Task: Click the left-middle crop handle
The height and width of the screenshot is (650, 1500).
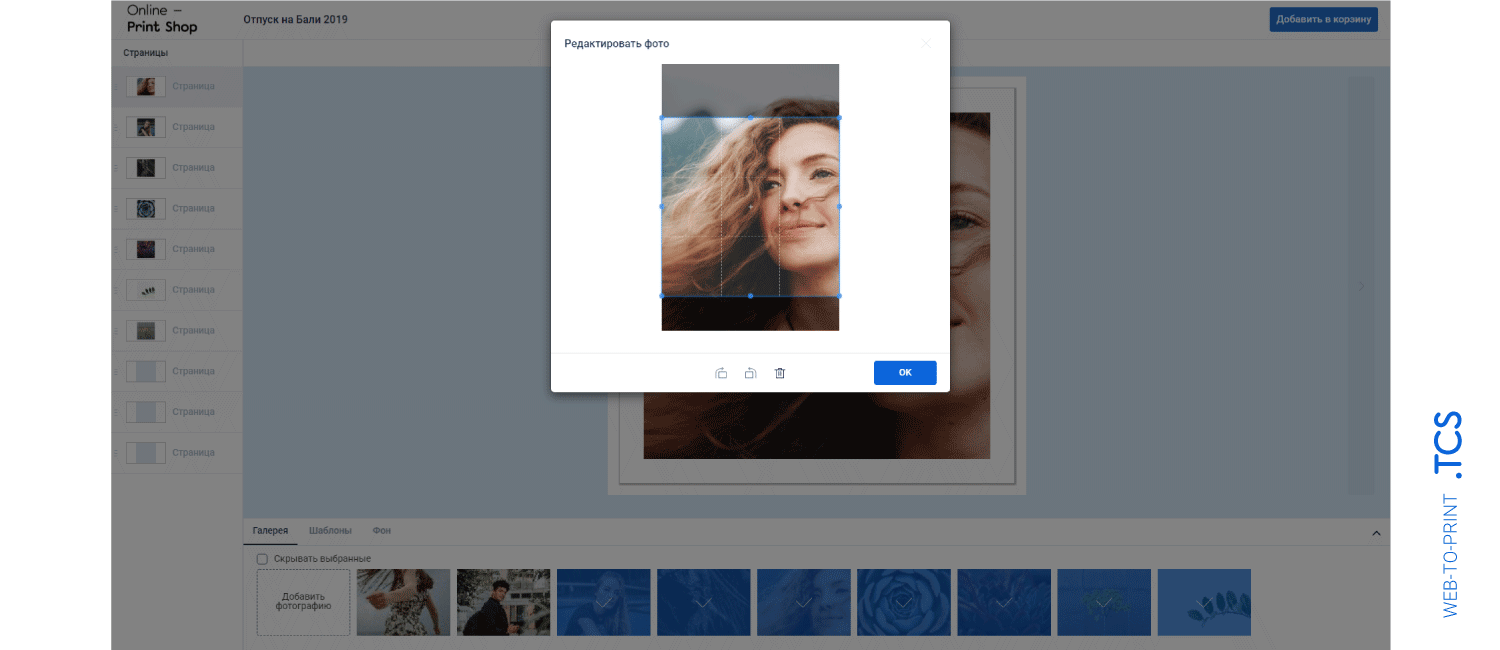Action: (x=662, y=207)
